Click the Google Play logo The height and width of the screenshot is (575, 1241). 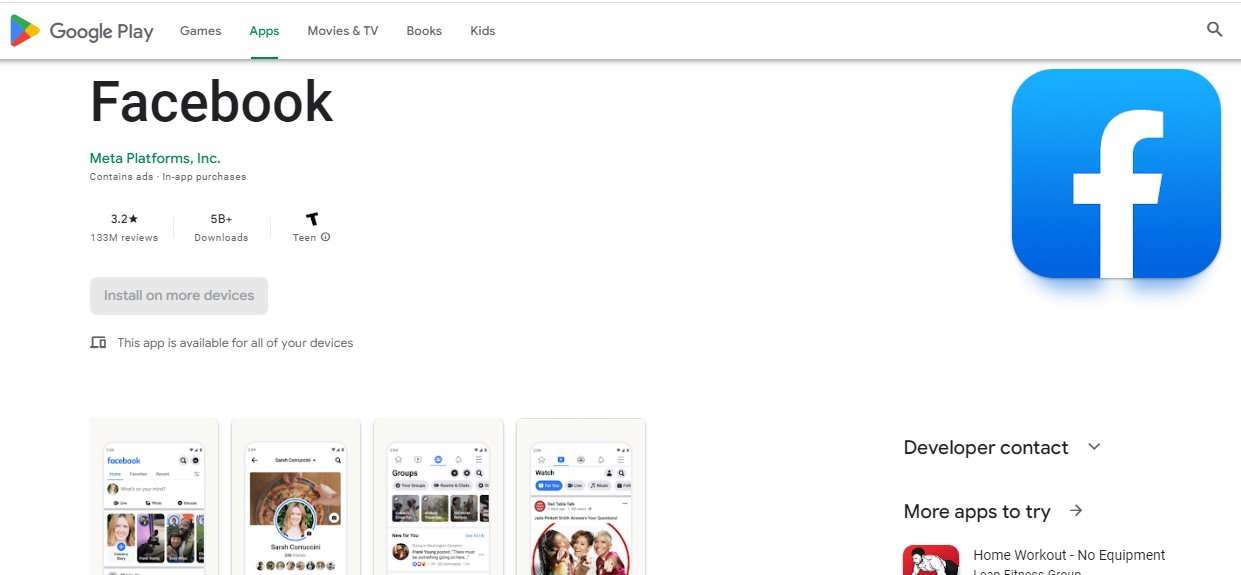point(82,31)
